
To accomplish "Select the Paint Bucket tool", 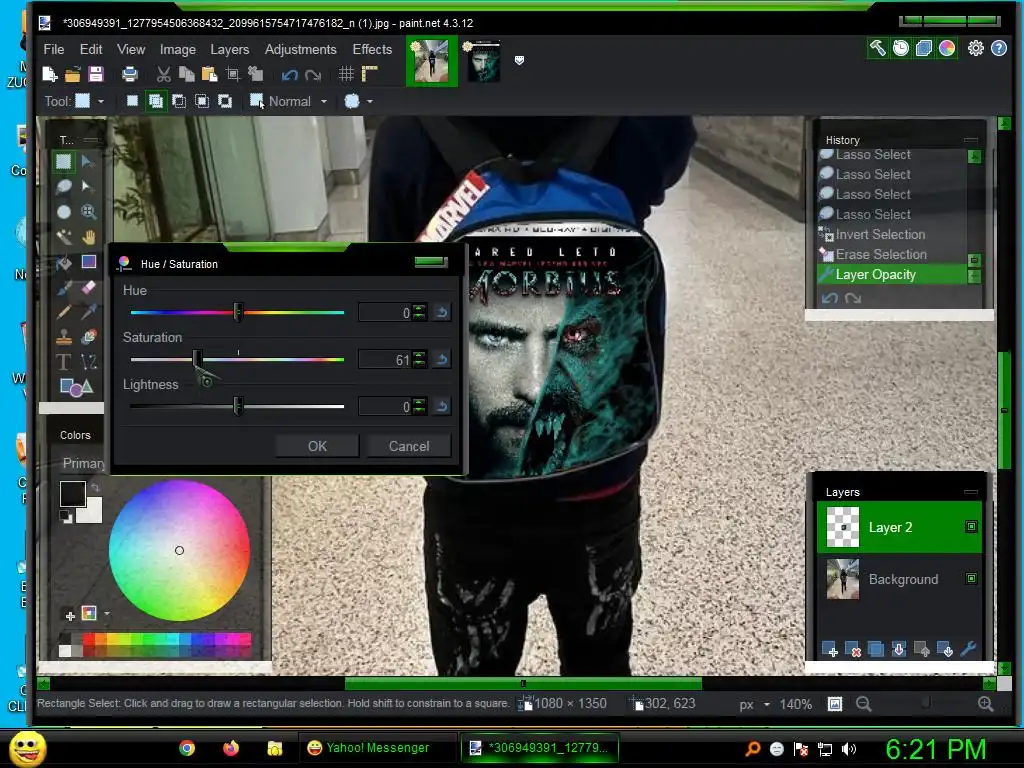I will (63, 263).
